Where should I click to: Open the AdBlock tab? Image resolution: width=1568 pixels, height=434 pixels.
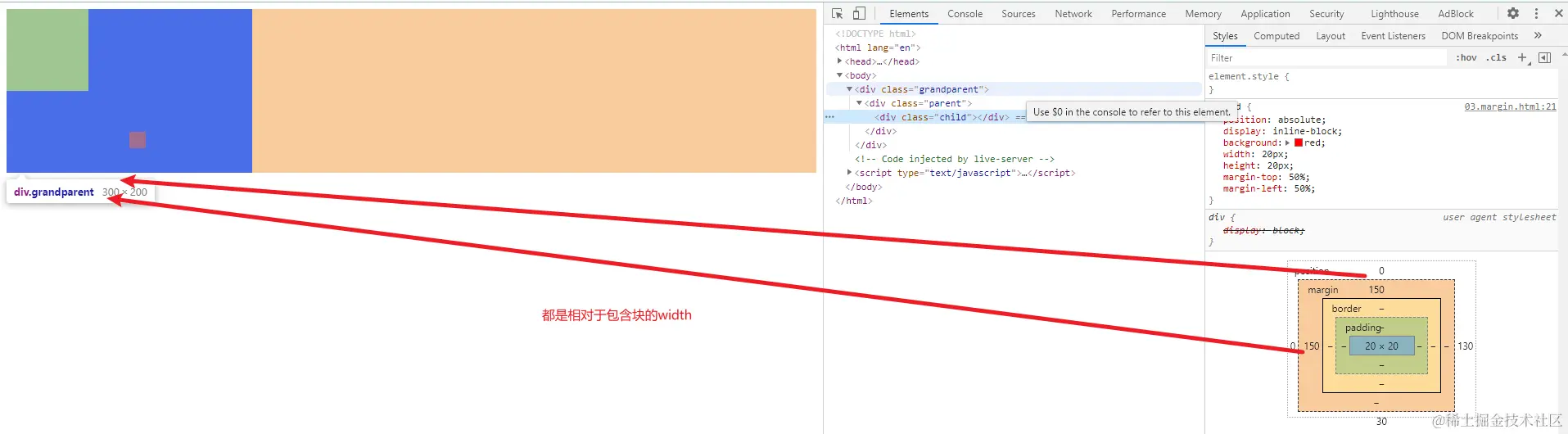click(1456, 14)
